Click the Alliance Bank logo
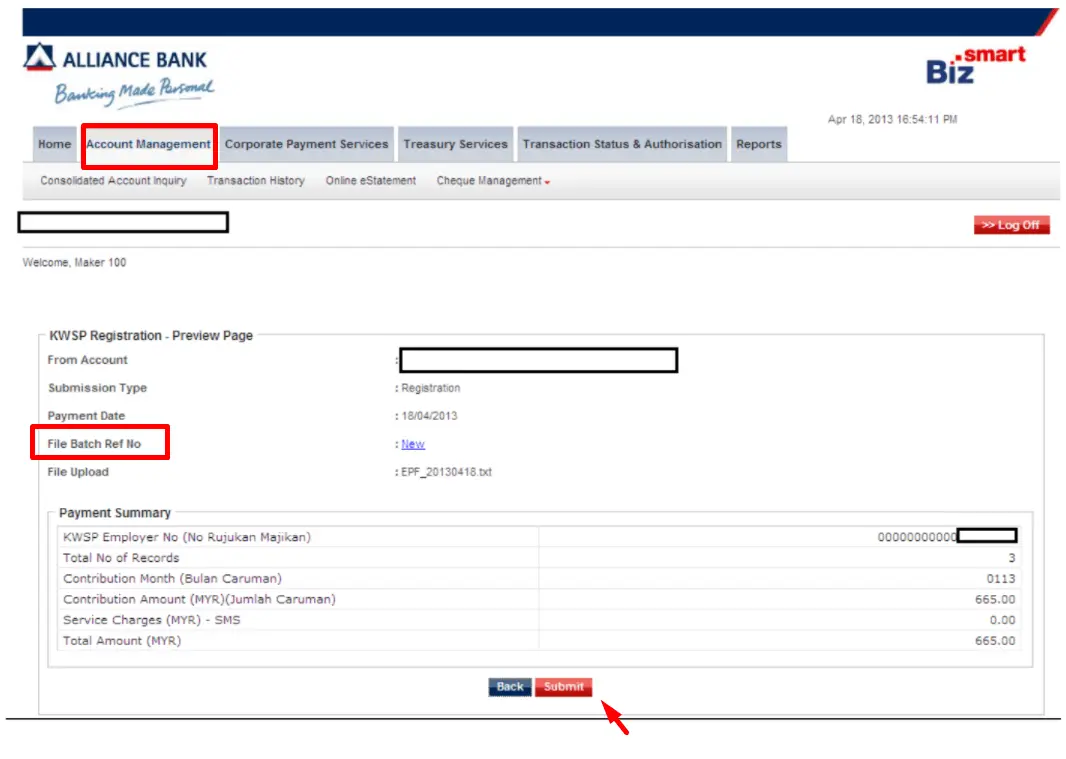The height and width of the screenshot is (759, 1066). [x=119, y=75]
